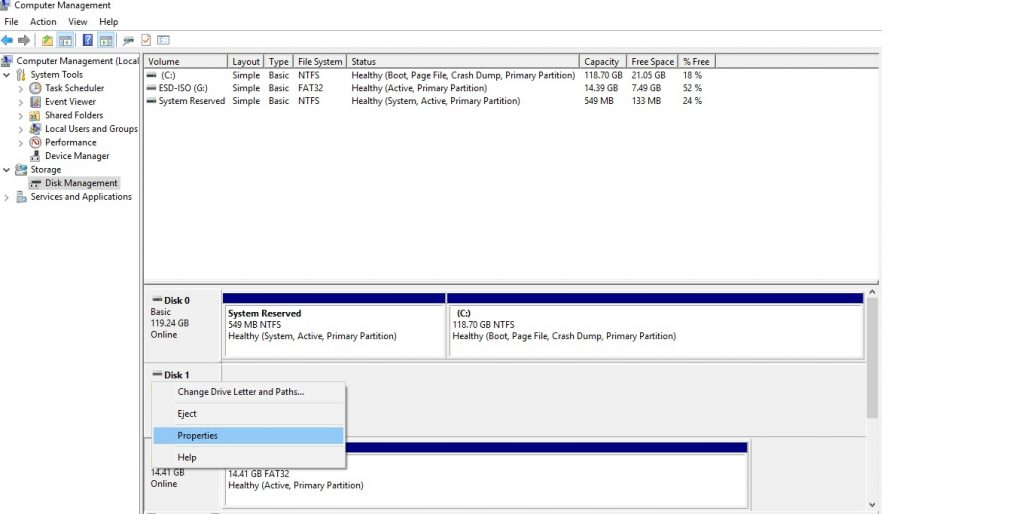Choose Eject from the context menu
Viewport: 1024px width, 514px height.
tap(248, 414)
